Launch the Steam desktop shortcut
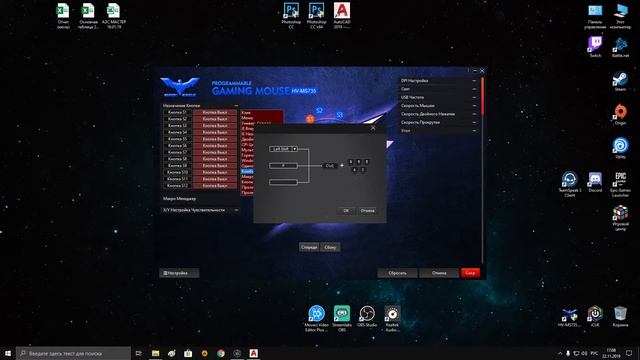This screenshot has height=360, width=640. [620, 80]
